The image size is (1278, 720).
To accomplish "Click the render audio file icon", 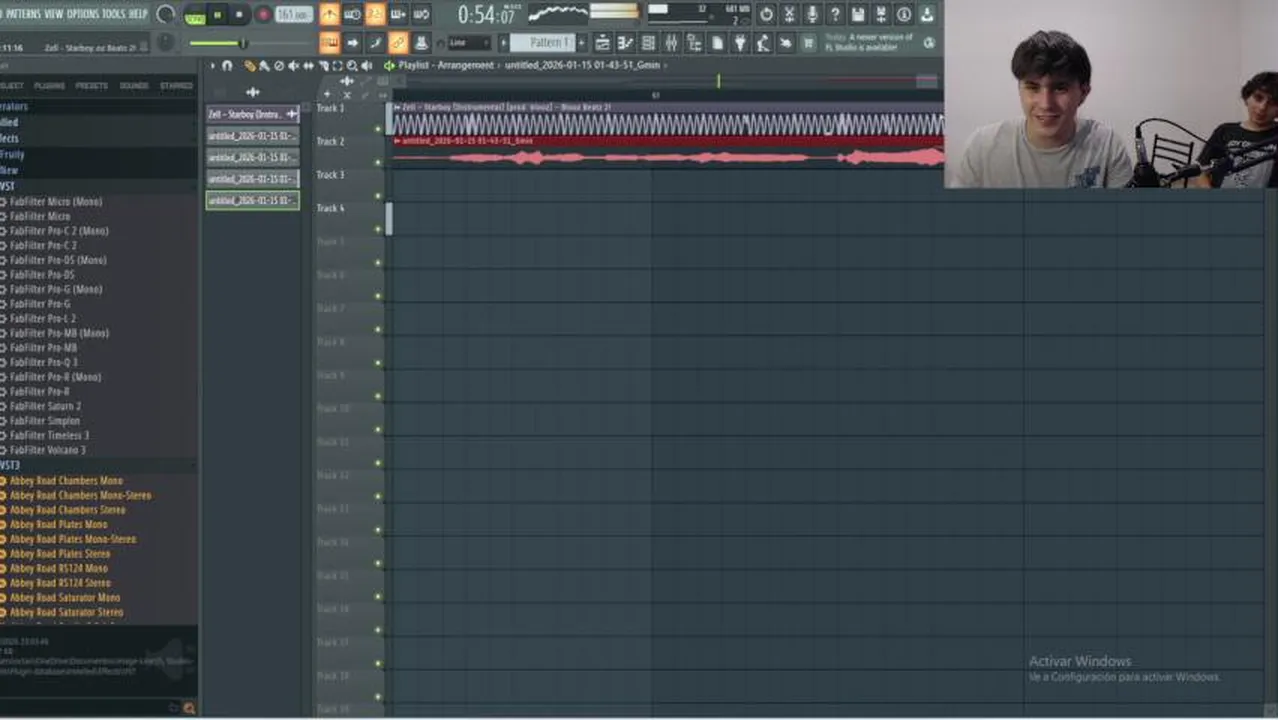I will tap(881, 14).
